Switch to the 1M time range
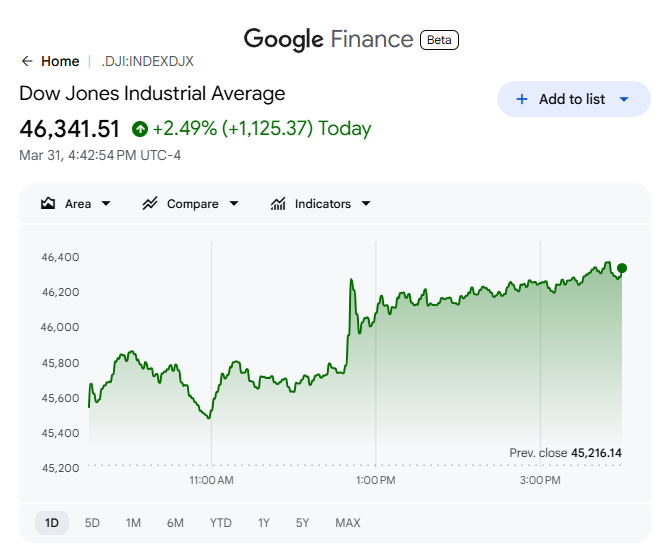The image size is (655, 559). (133, 523)
